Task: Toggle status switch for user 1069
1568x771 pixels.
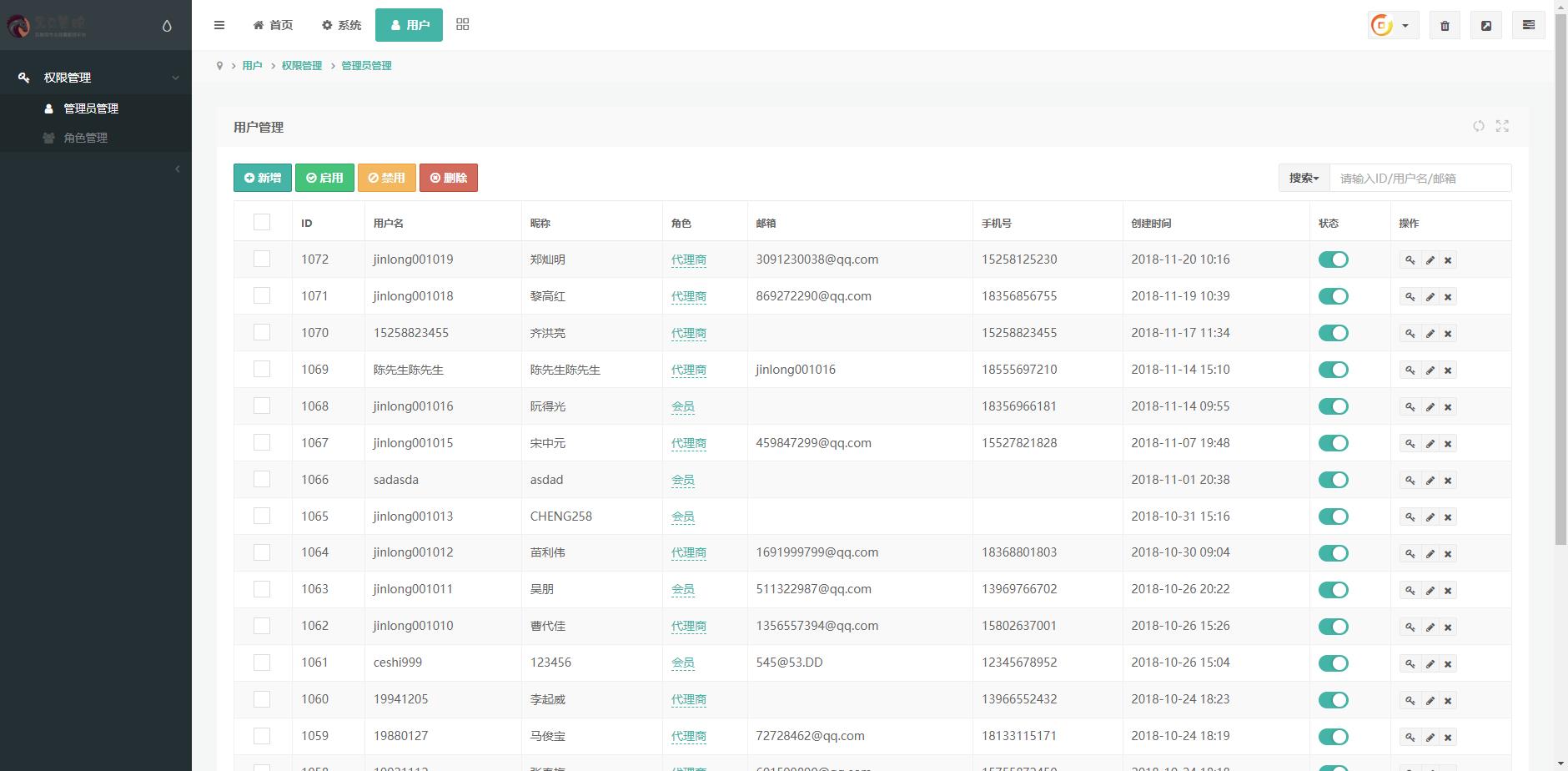Action: click(1333, 370)
